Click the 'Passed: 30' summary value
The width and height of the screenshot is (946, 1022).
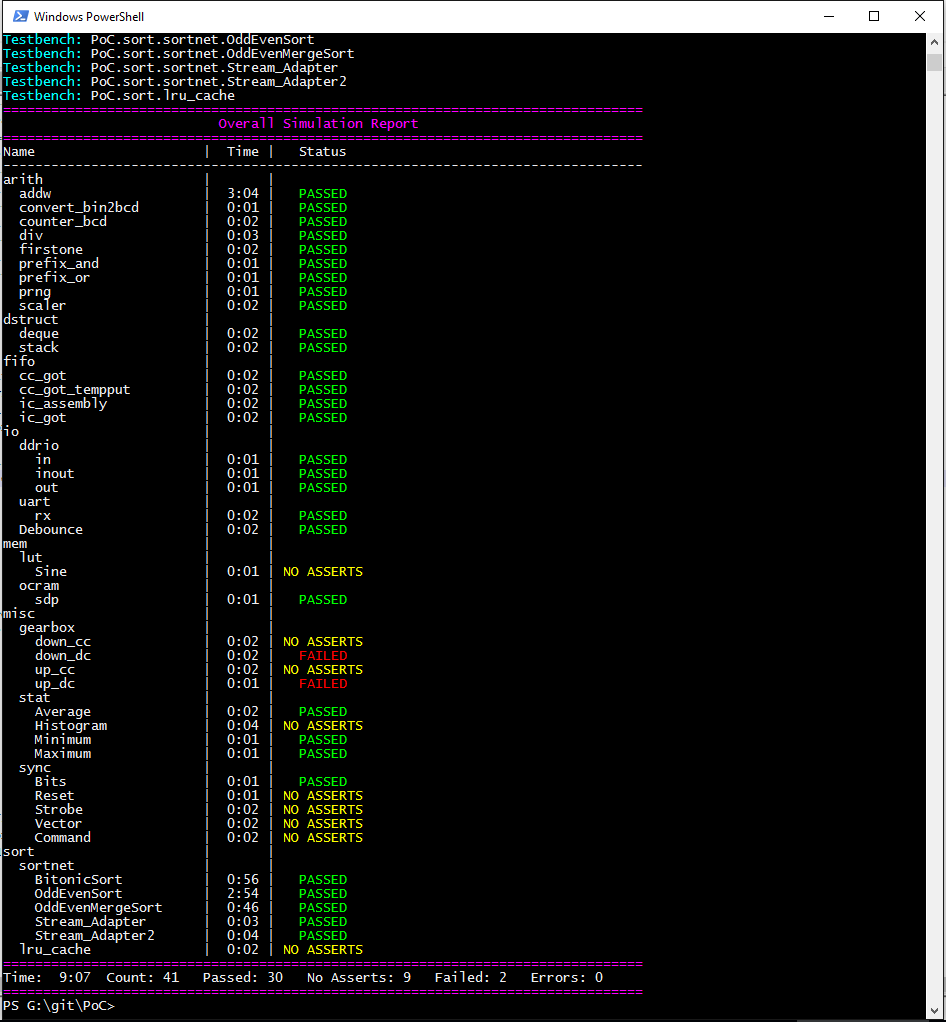point(243,978)
